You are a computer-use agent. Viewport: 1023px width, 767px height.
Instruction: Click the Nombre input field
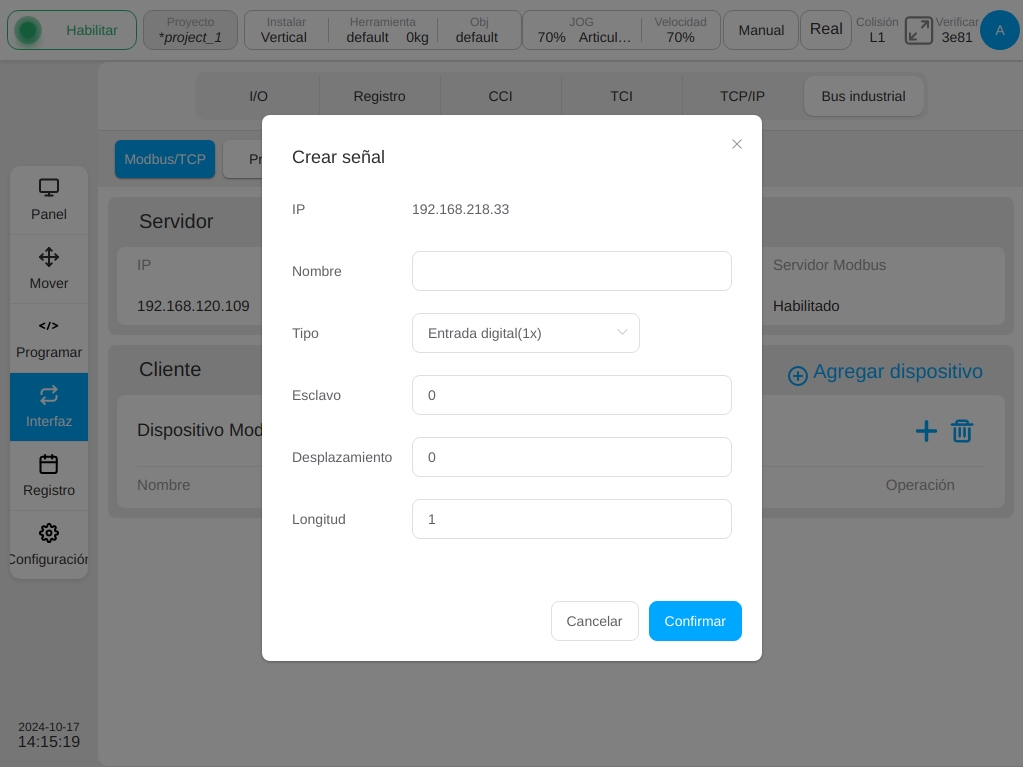tap(572, 271)
